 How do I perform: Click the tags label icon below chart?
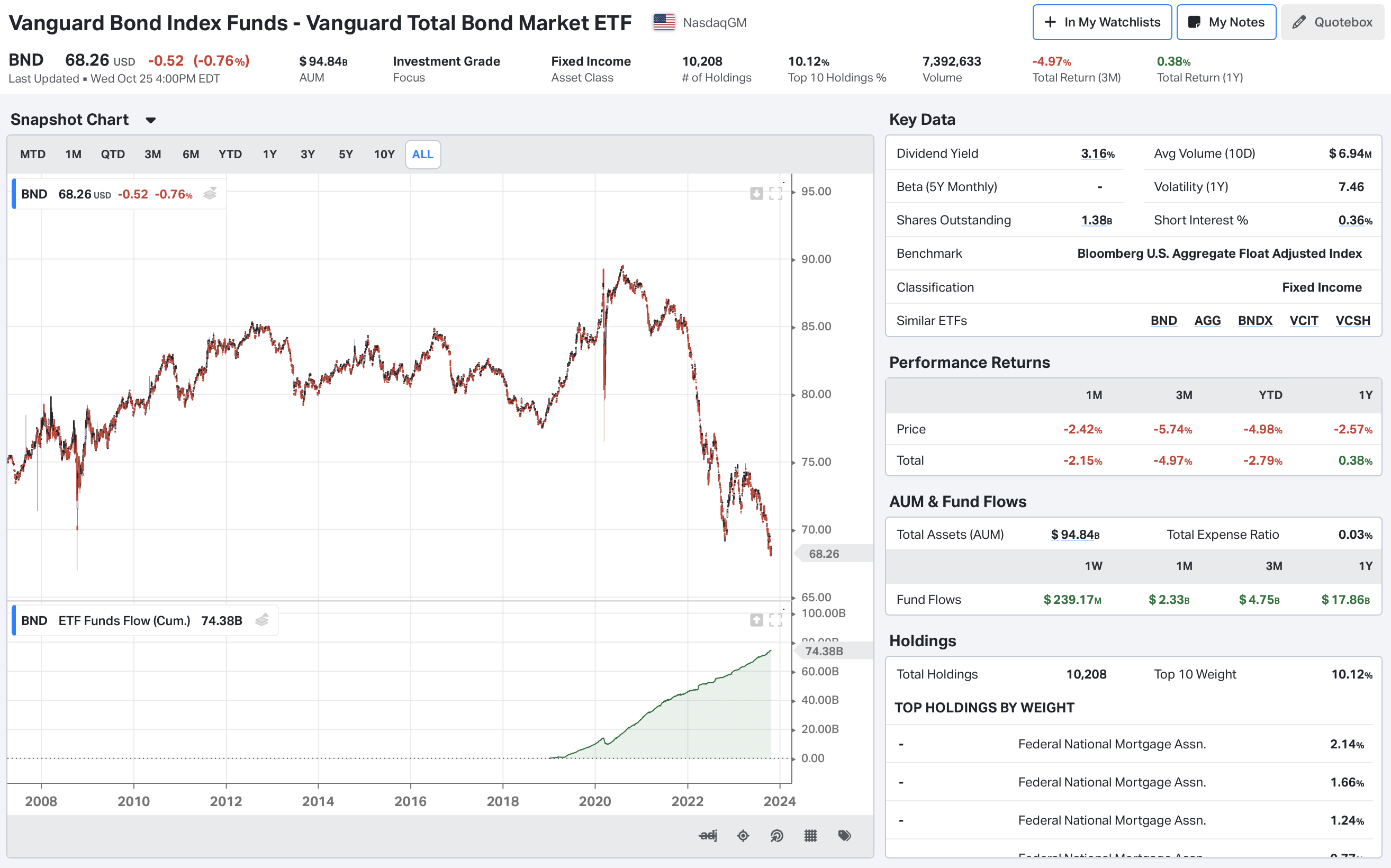tap(844, 835)
